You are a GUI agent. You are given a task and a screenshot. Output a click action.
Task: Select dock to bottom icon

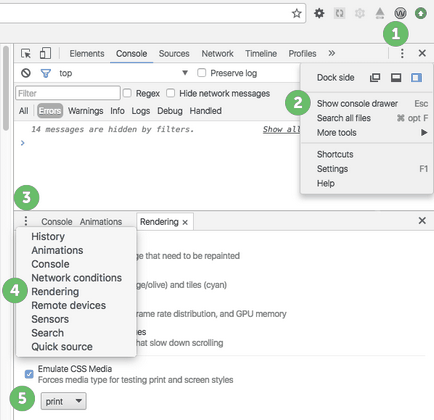pos(396,78)
